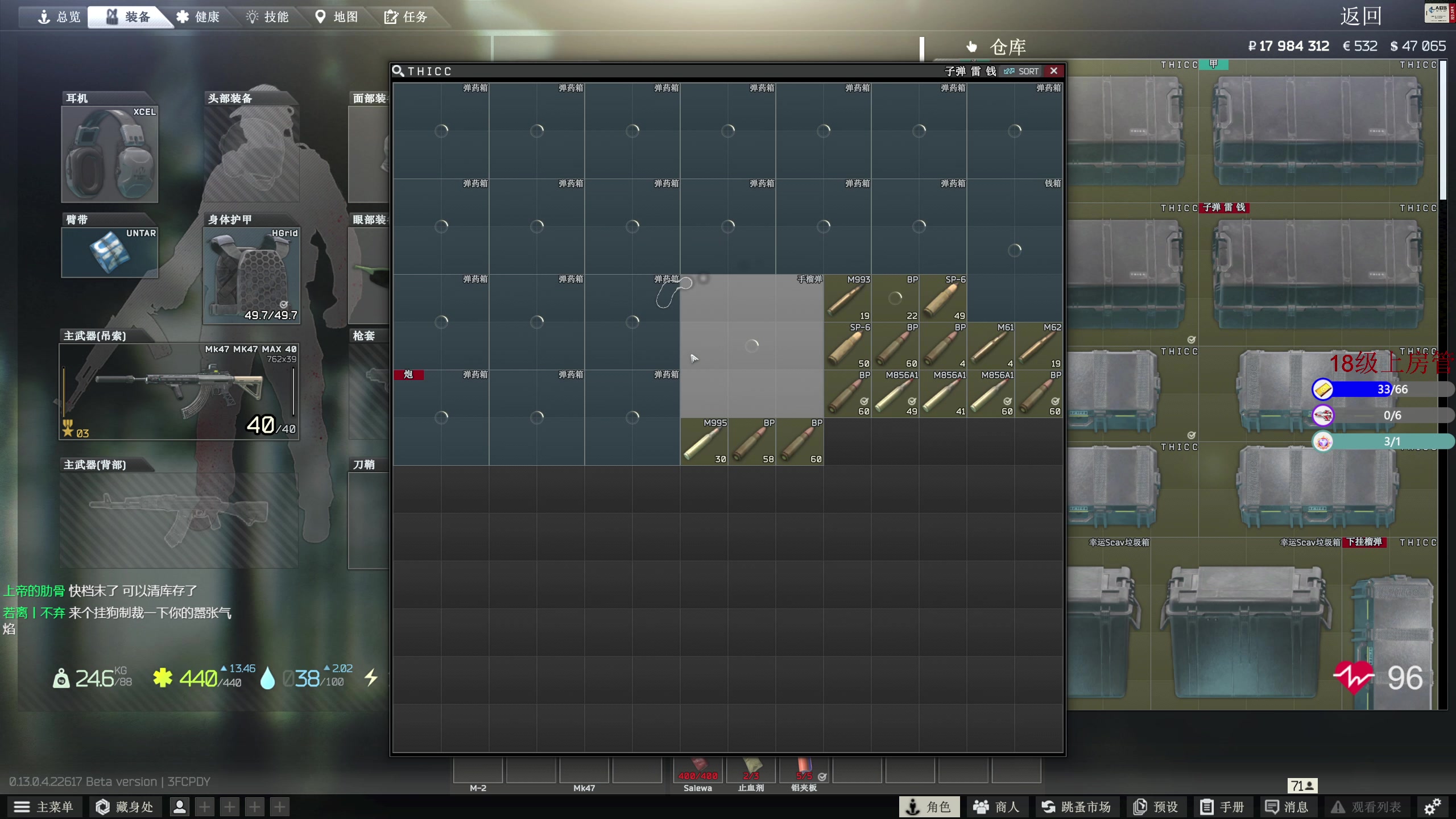Select the BP ammo stack of 58

752,441
